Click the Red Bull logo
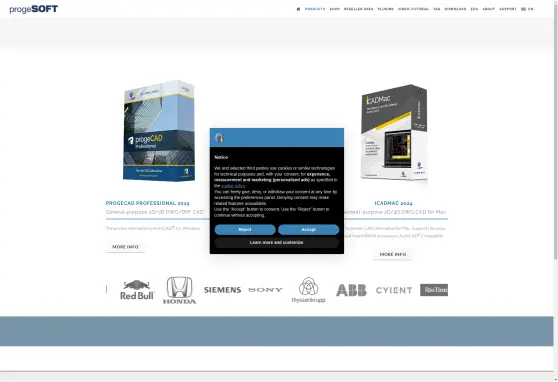The height and width of the screenshot is (382, 558). pyautogui.click(x=137, y=290)
